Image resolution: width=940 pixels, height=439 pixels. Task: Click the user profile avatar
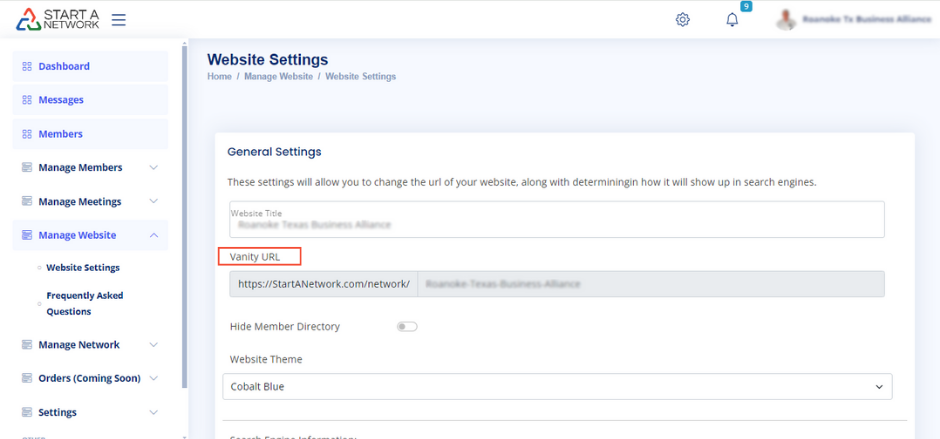tap(787, 19)
